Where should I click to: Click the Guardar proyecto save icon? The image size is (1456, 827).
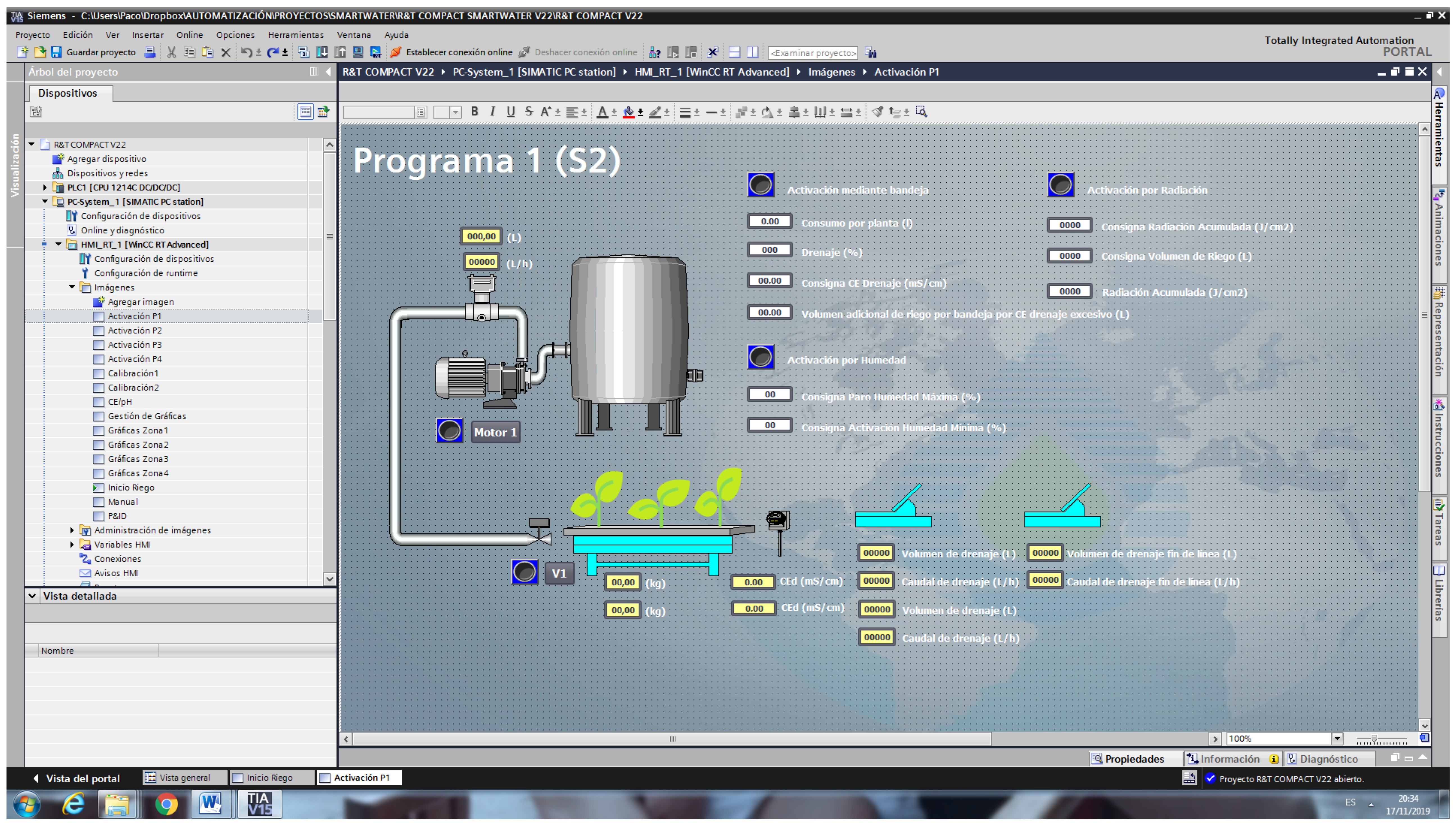pyautogui.click(x=56, y=52)
